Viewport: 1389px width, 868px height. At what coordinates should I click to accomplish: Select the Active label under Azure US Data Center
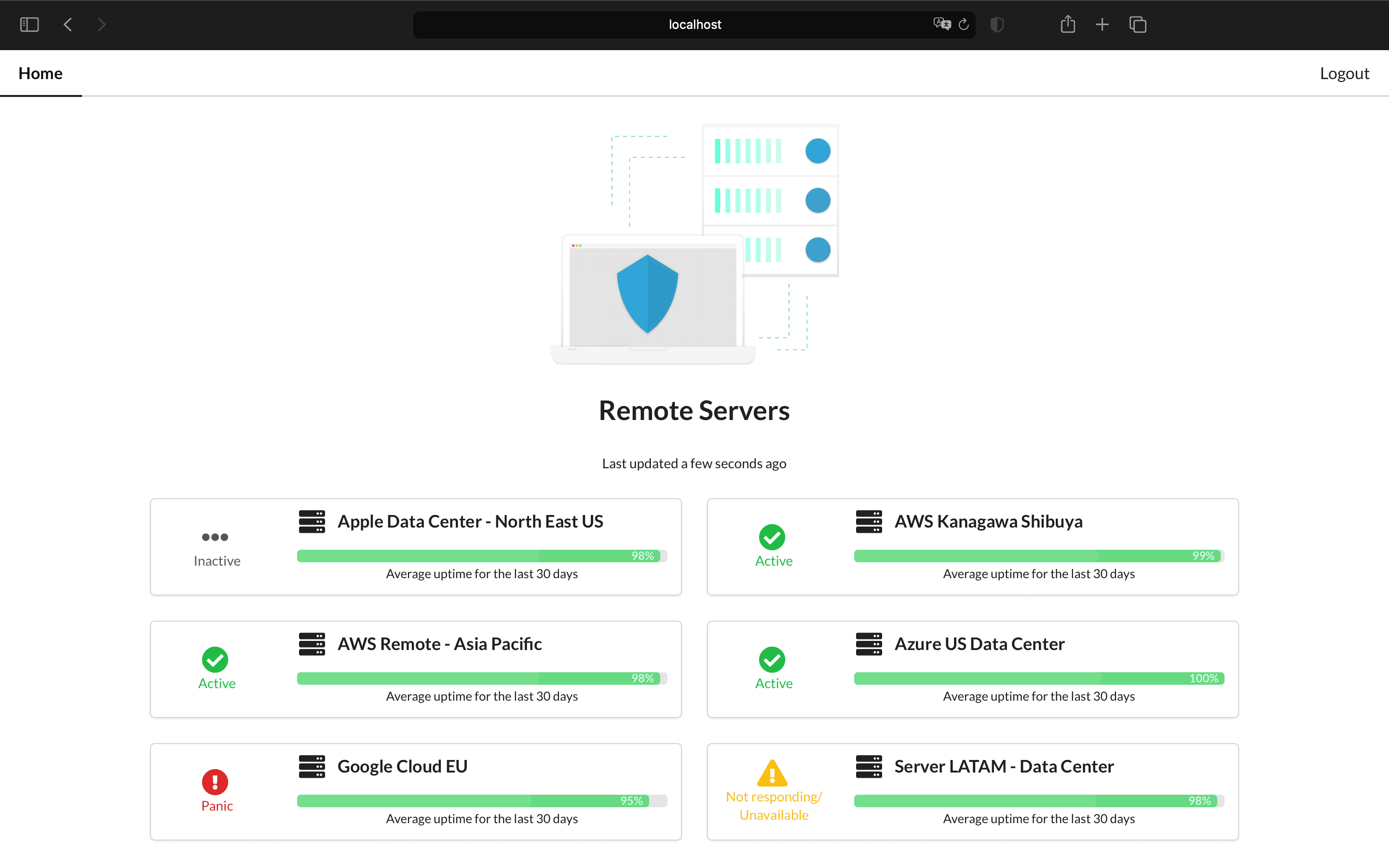tap(774, 683)
